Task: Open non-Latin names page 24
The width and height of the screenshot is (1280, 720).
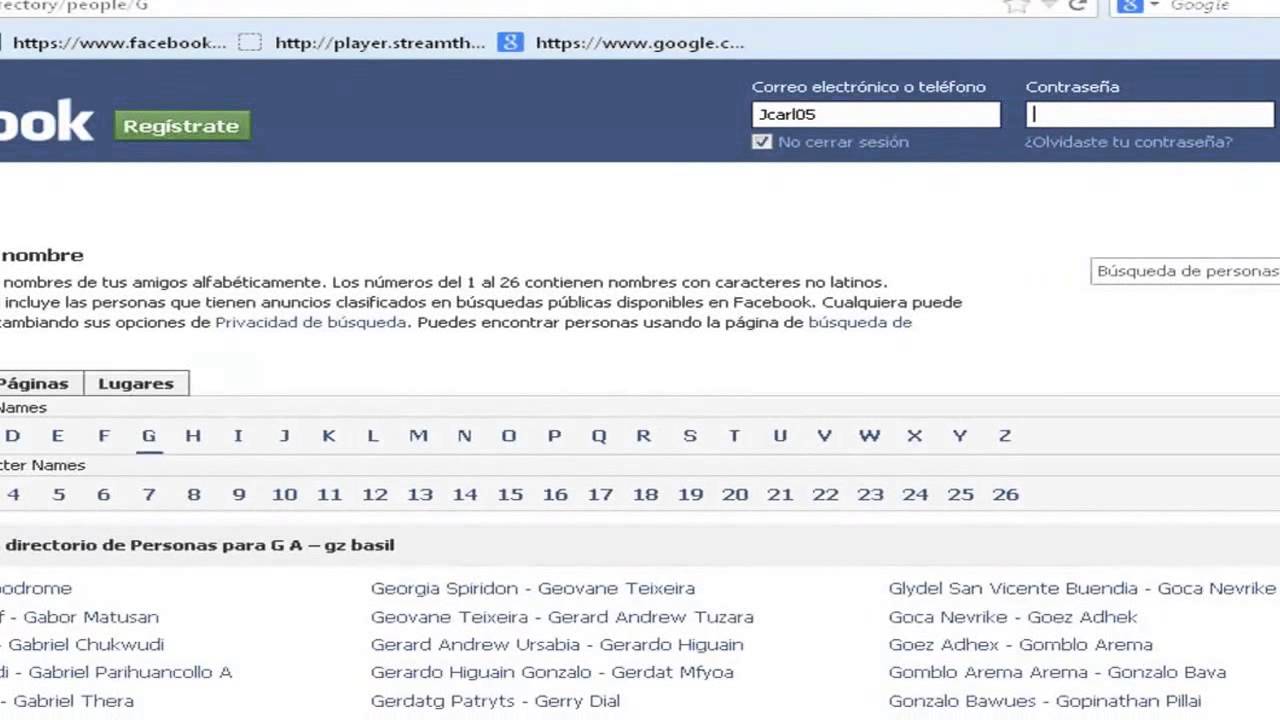Action: (915, 494)
